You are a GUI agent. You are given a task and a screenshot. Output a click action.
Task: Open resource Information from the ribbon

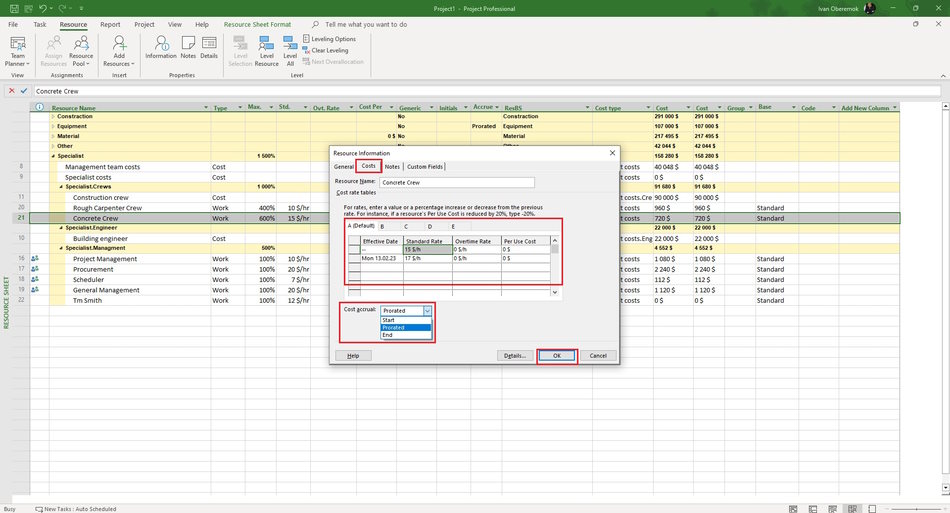pos(161,47)
